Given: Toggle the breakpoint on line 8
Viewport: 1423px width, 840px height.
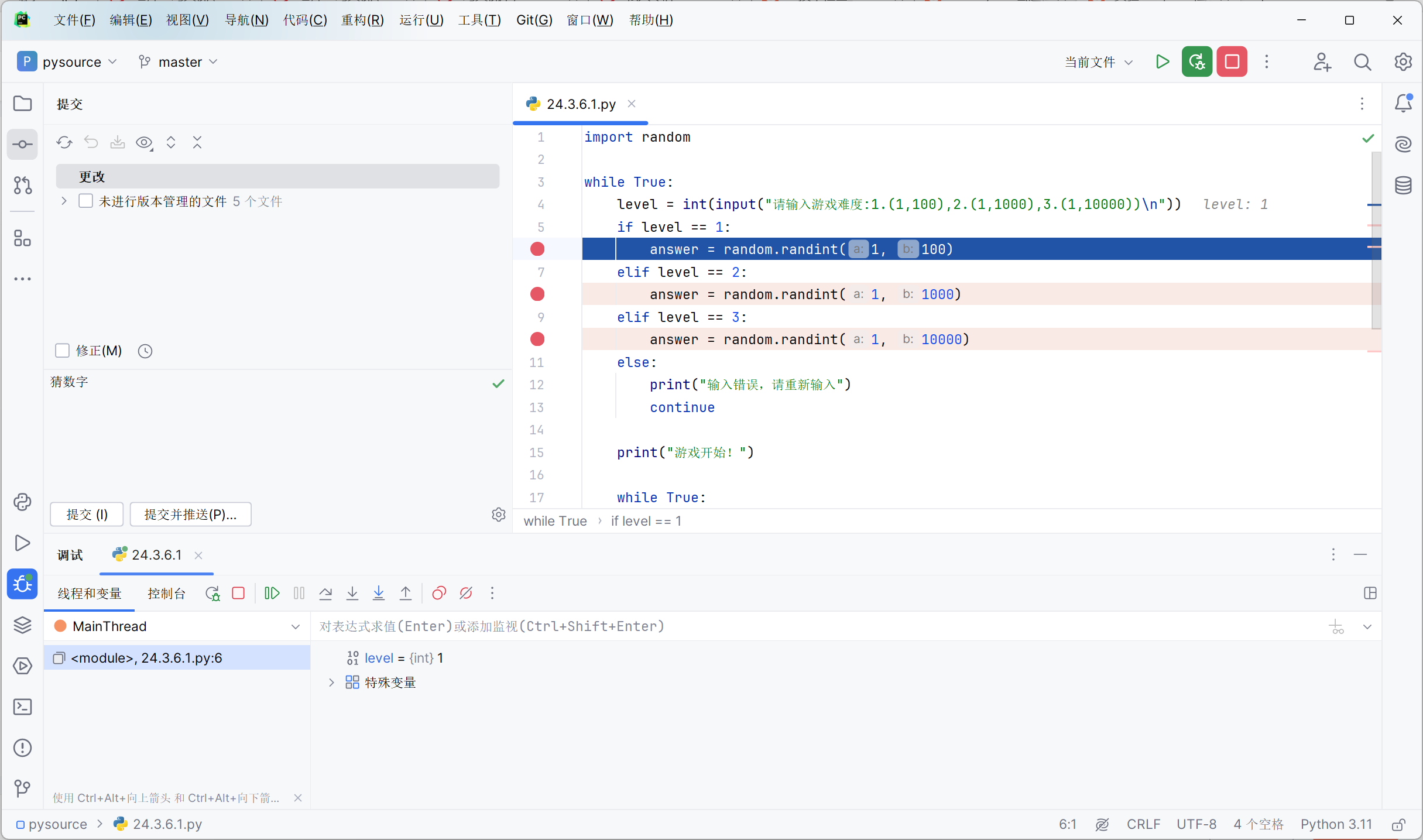Looking at the screenshot, I should pos(537,294).
